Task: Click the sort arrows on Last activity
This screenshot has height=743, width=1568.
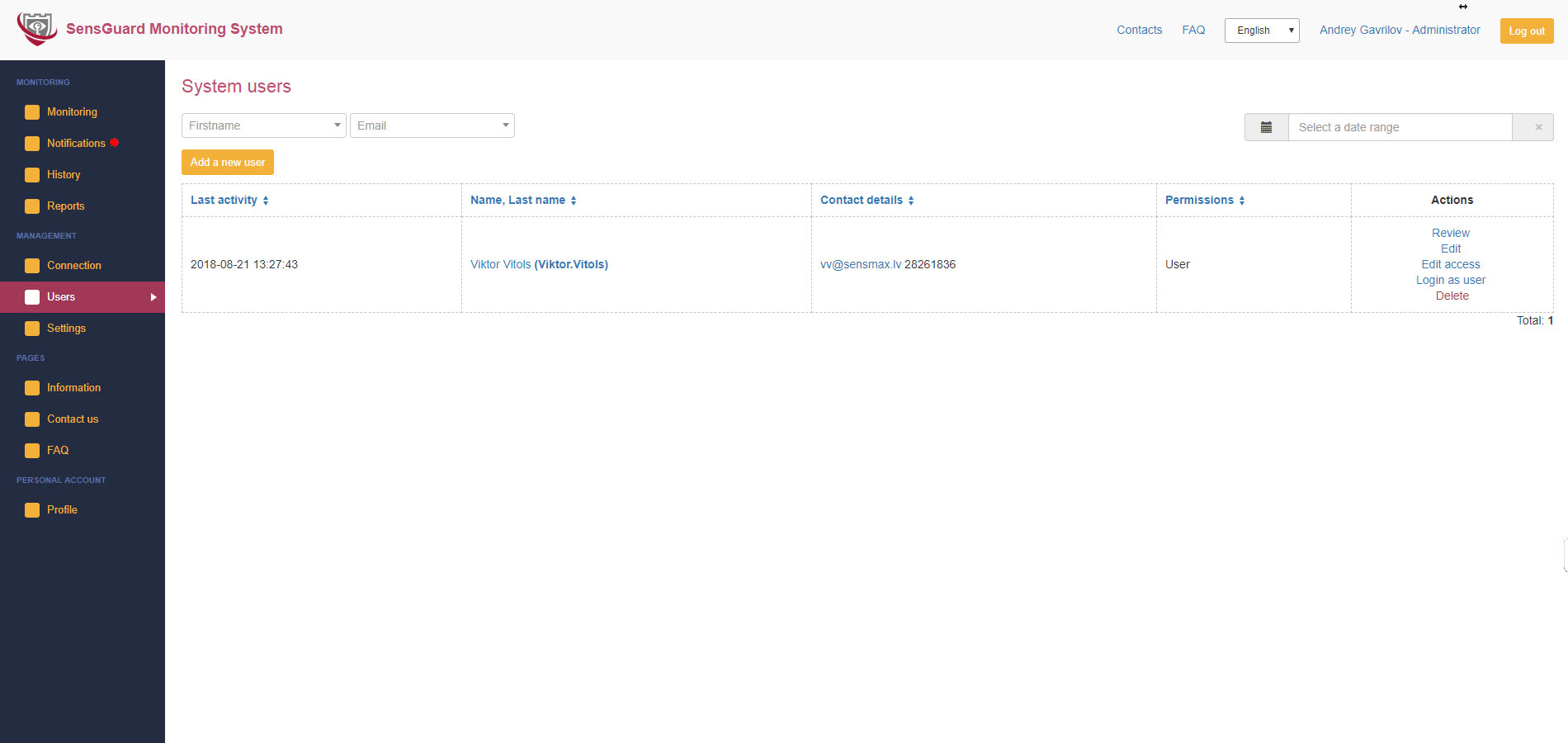Action: tap(266, 201)
